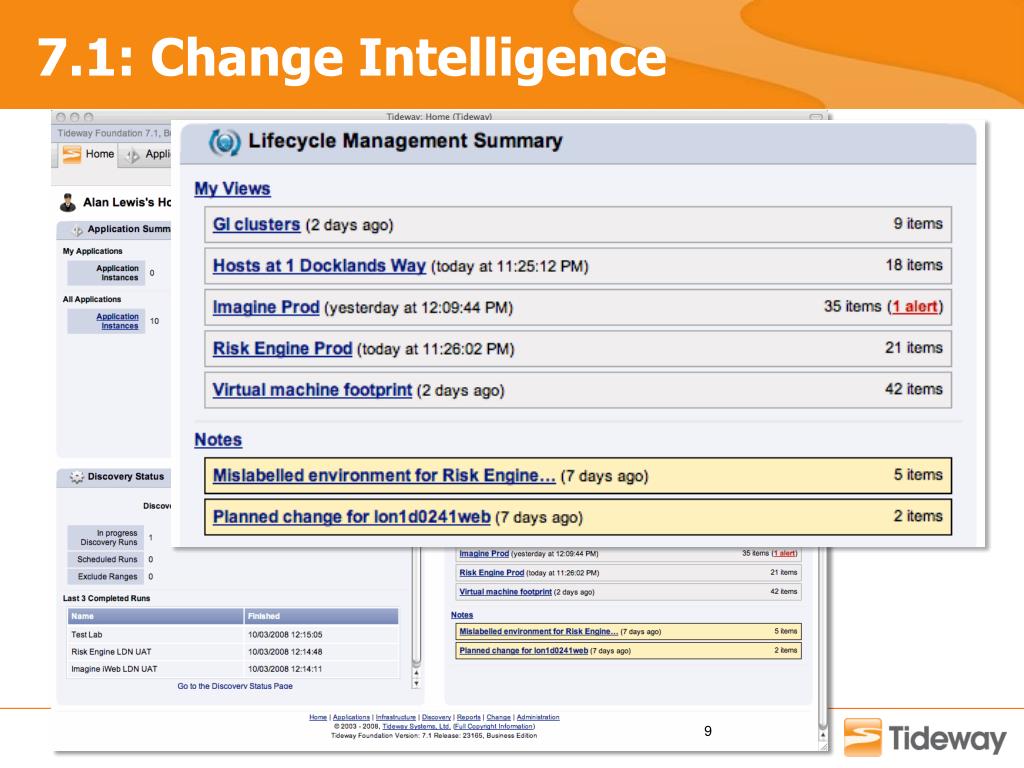Open Full Copyright Information link
This screenshot has height=768, width=1024.
click(x=494, y=726)
